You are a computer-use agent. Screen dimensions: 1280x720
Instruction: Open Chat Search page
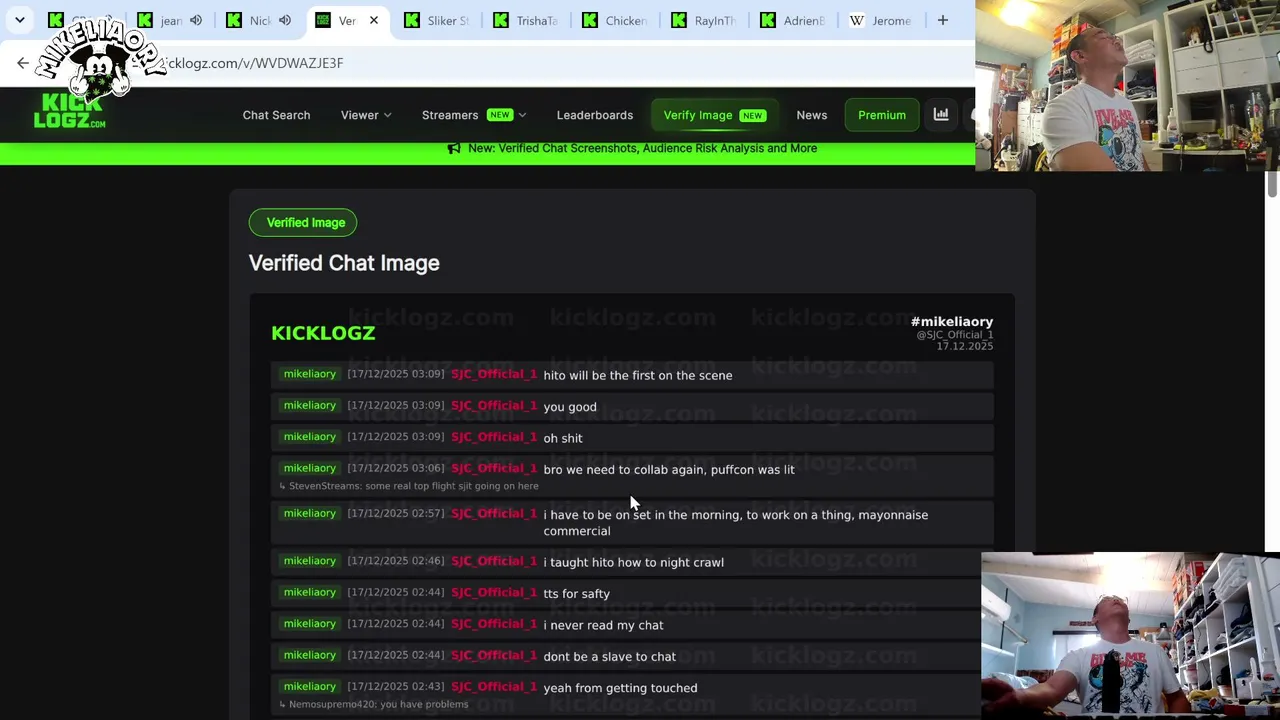276,115
